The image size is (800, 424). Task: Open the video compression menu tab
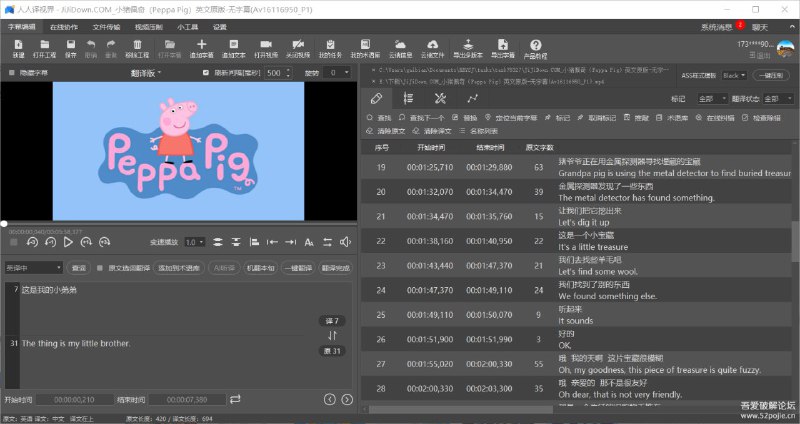(x=148, y=27)
